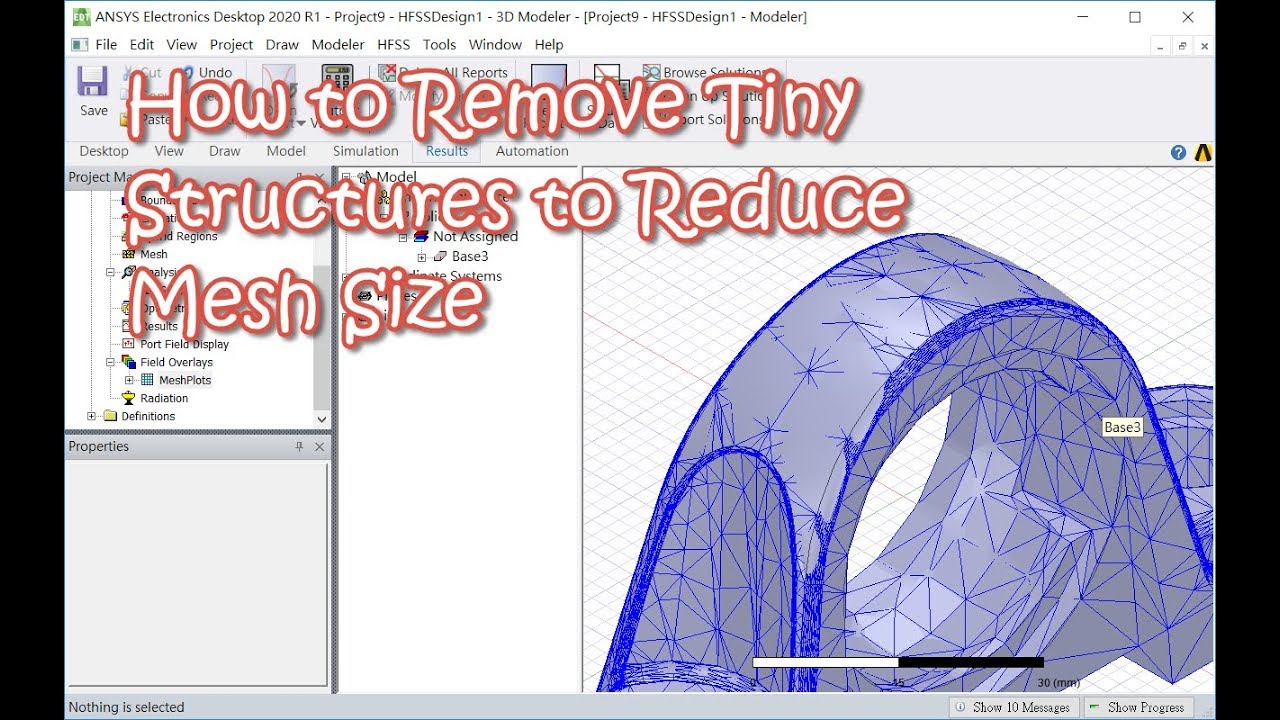Image resolution: width=1280 pixels, height=720 pixels.
Task: Close the Properties panel
Action: [x=320, y=447]
